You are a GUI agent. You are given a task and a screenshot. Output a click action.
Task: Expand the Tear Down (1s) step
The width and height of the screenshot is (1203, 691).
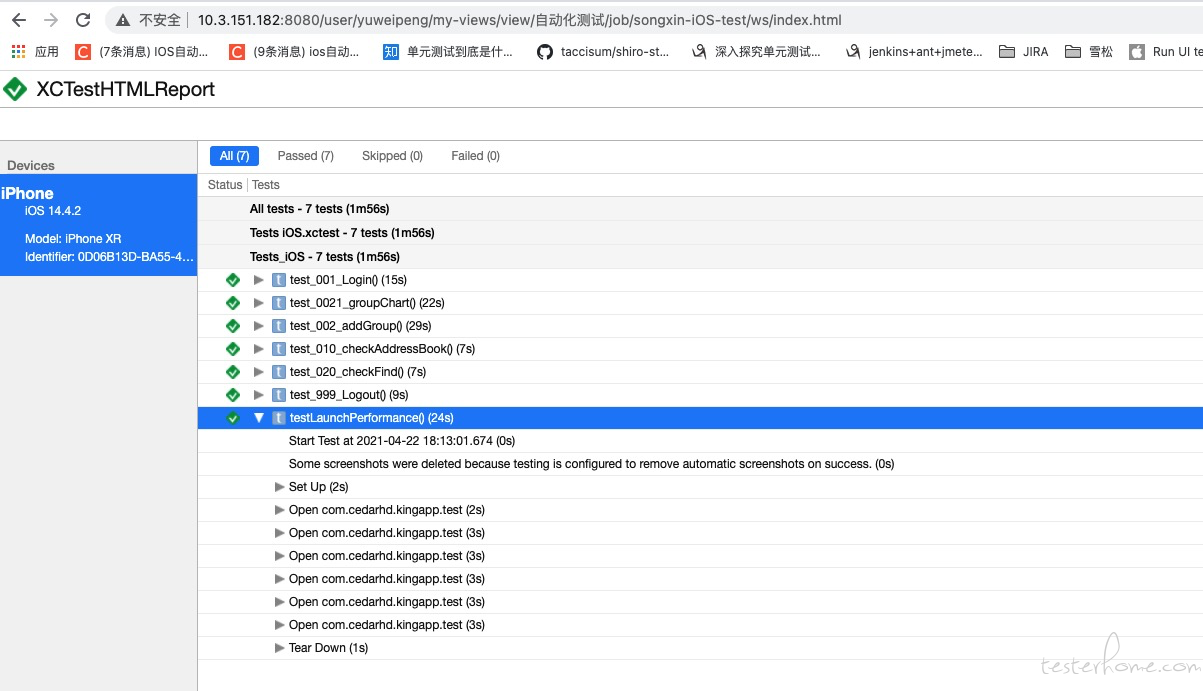(280, 648)
